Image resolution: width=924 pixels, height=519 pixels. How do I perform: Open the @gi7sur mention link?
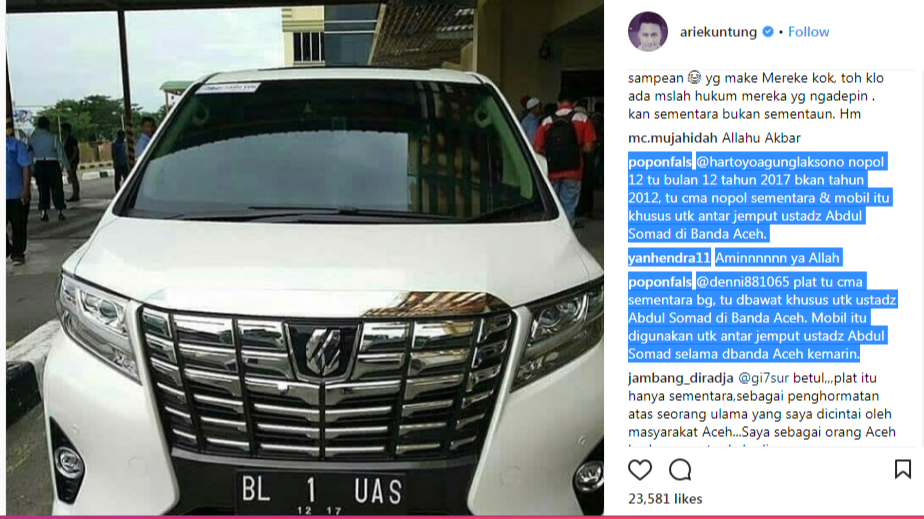tap(763, 378)
